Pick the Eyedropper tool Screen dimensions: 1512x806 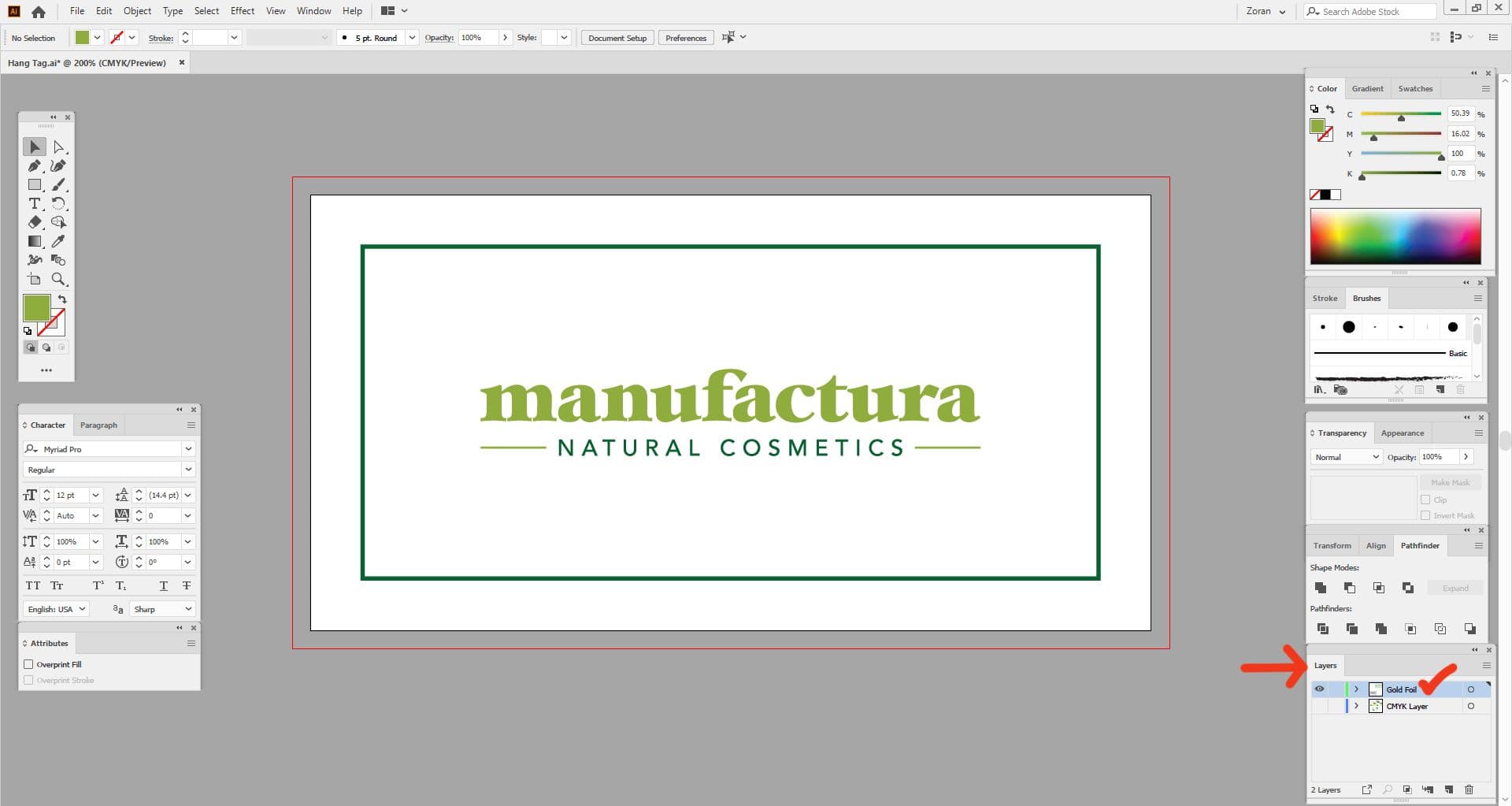58,241
